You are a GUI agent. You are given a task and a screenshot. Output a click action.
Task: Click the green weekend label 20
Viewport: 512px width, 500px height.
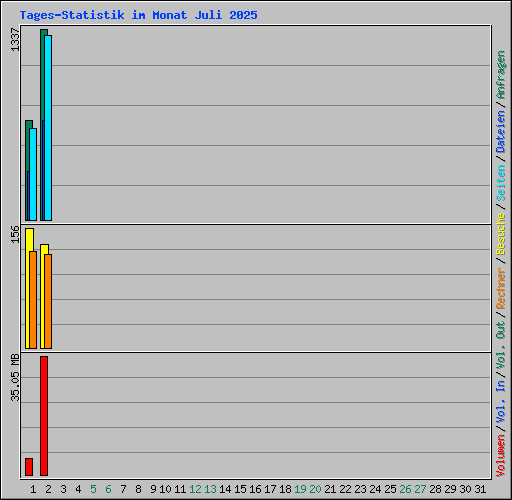[x=315, y=489]
